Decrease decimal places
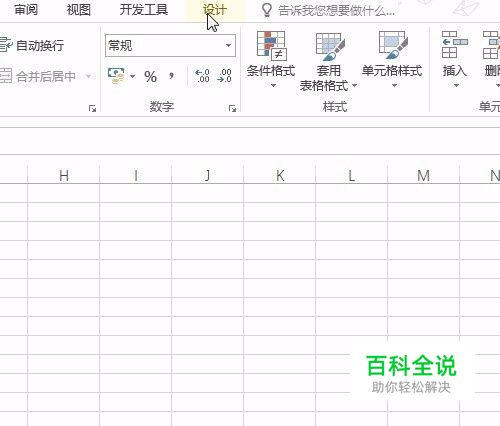The width and height of the screenshot is (500, 426). [224, 76]
